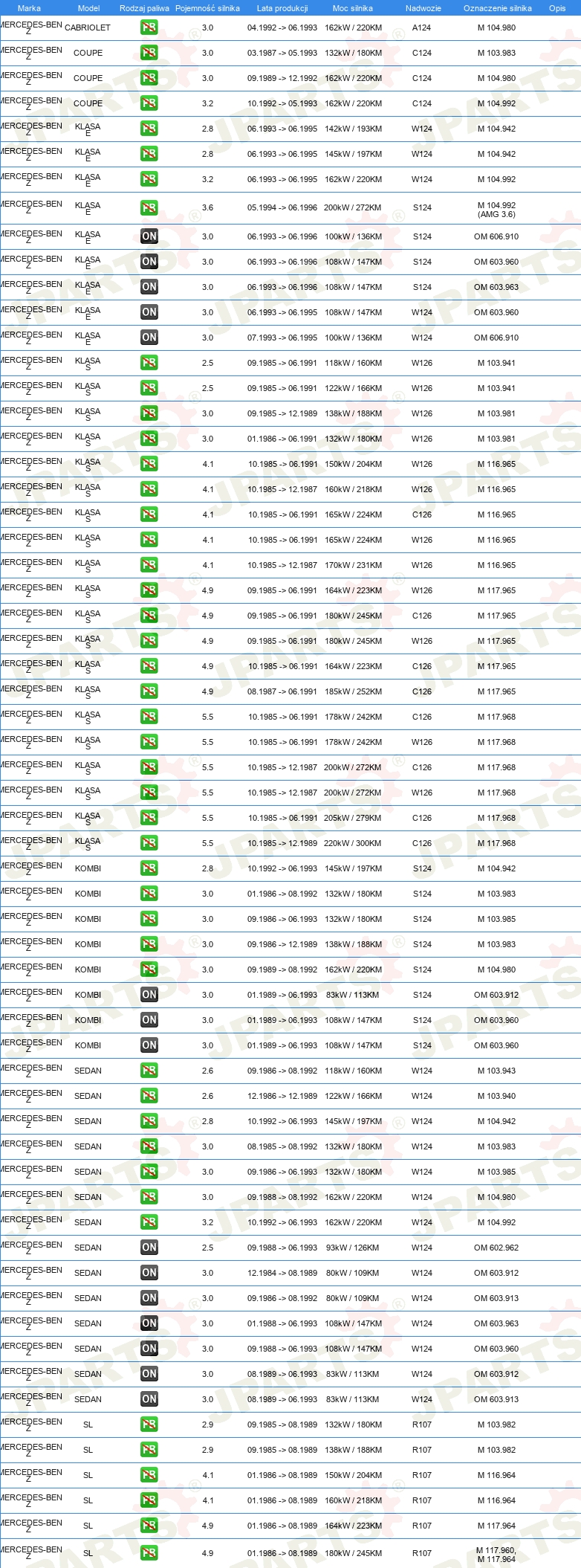Click the engine code M 117.960, M 117.964

pyautogui.click(x=496, y=1555)
